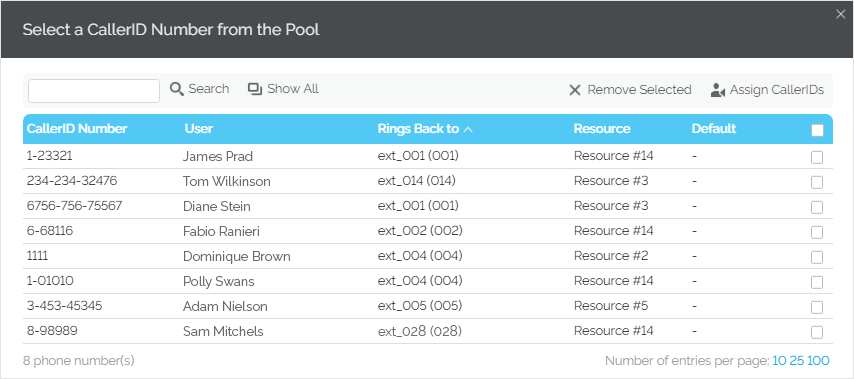Click the user name Adam Nielson
The height and width of the screenshot is (379, 854).
click(225, 307)
